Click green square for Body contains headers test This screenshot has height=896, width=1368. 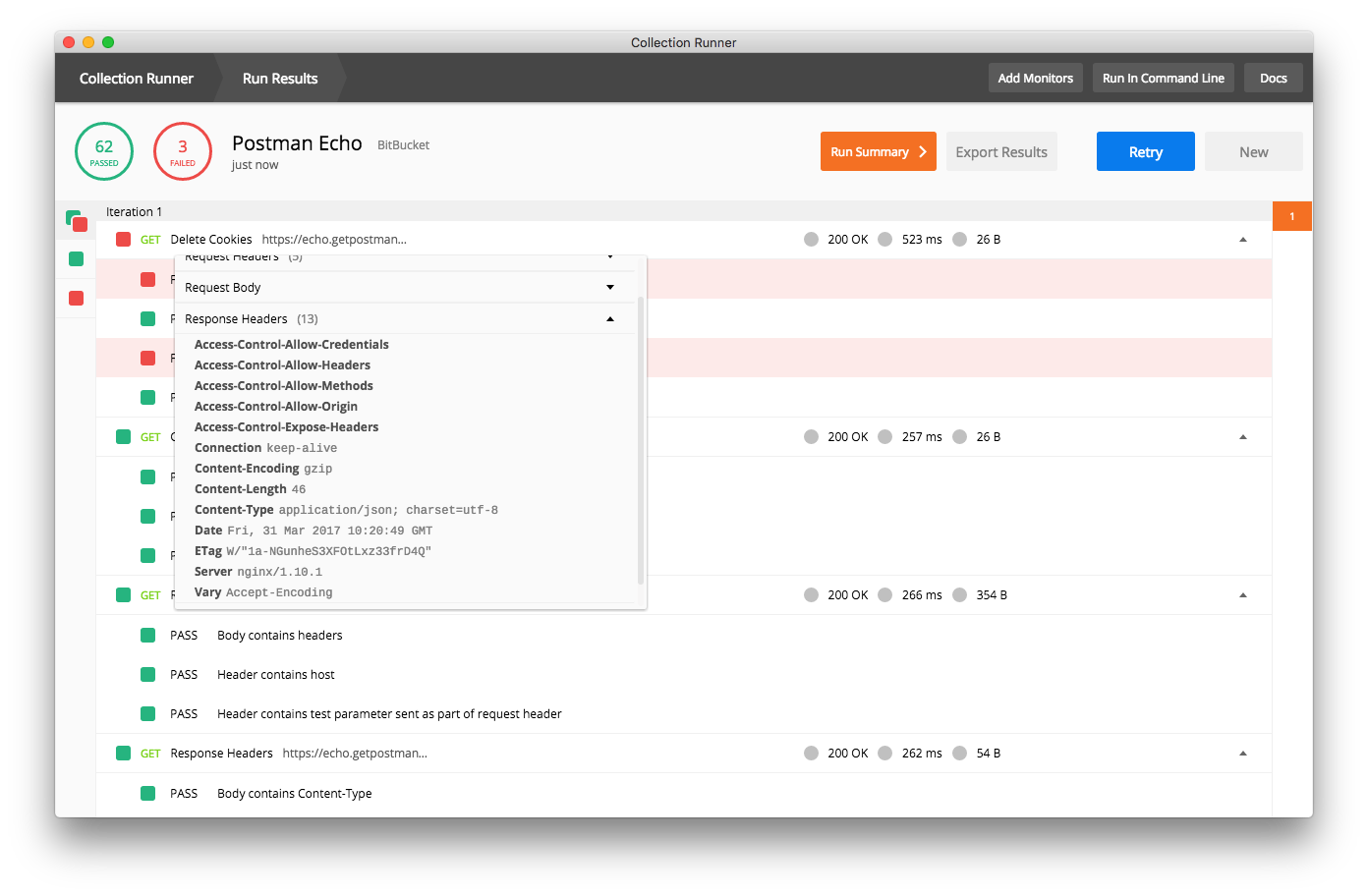pyautogui.click(x=147, y=636)
